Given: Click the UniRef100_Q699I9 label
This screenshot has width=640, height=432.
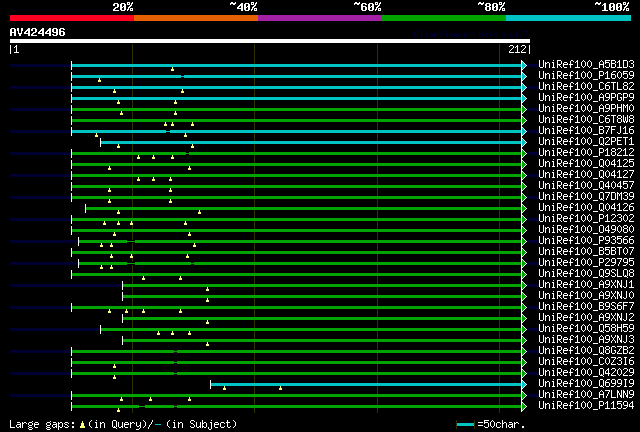Looking at the screenshot, I should tap(586, 384).
